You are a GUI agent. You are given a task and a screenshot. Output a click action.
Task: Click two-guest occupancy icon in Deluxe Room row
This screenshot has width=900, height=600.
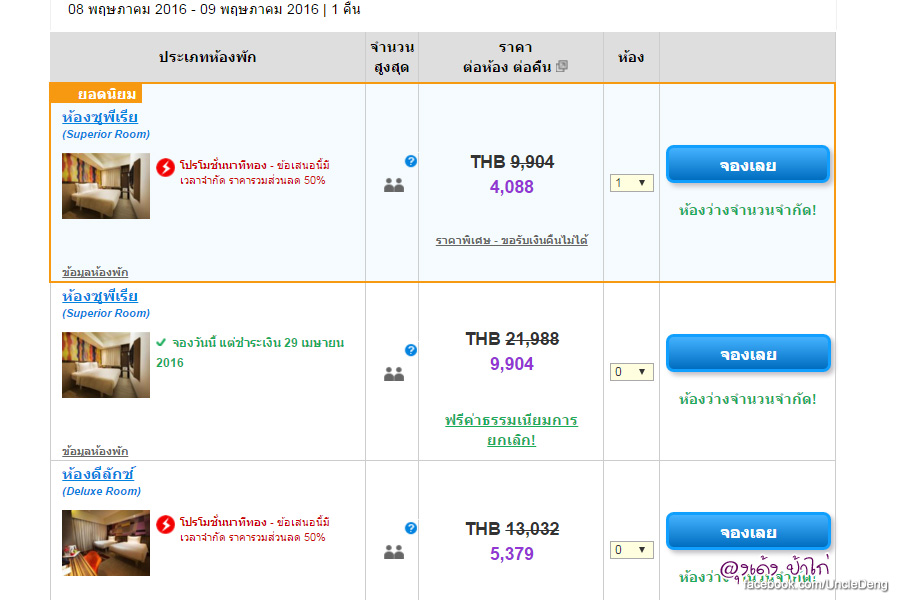pos(394,551)
